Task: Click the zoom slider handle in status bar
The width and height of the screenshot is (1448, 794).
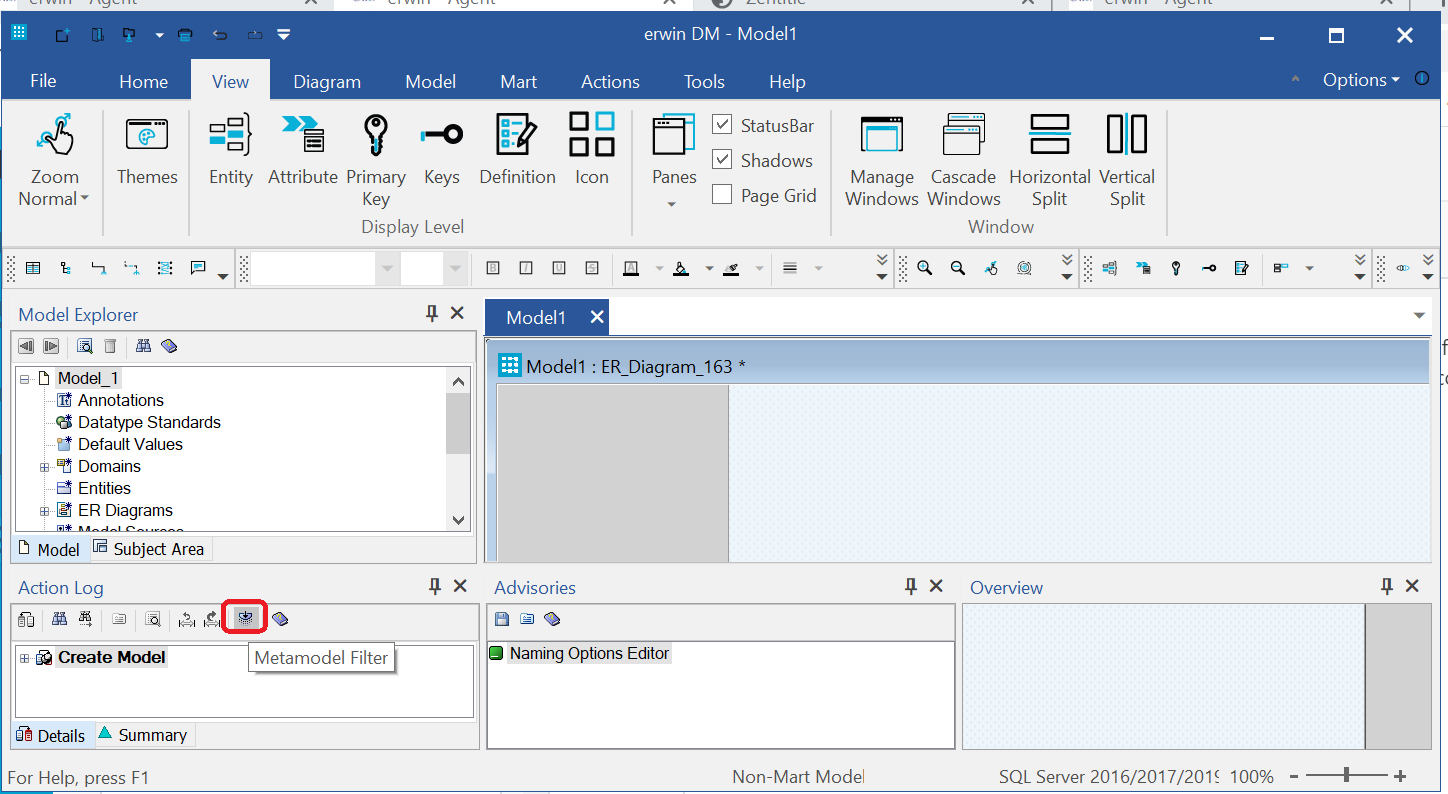Action: (1347, 776)
